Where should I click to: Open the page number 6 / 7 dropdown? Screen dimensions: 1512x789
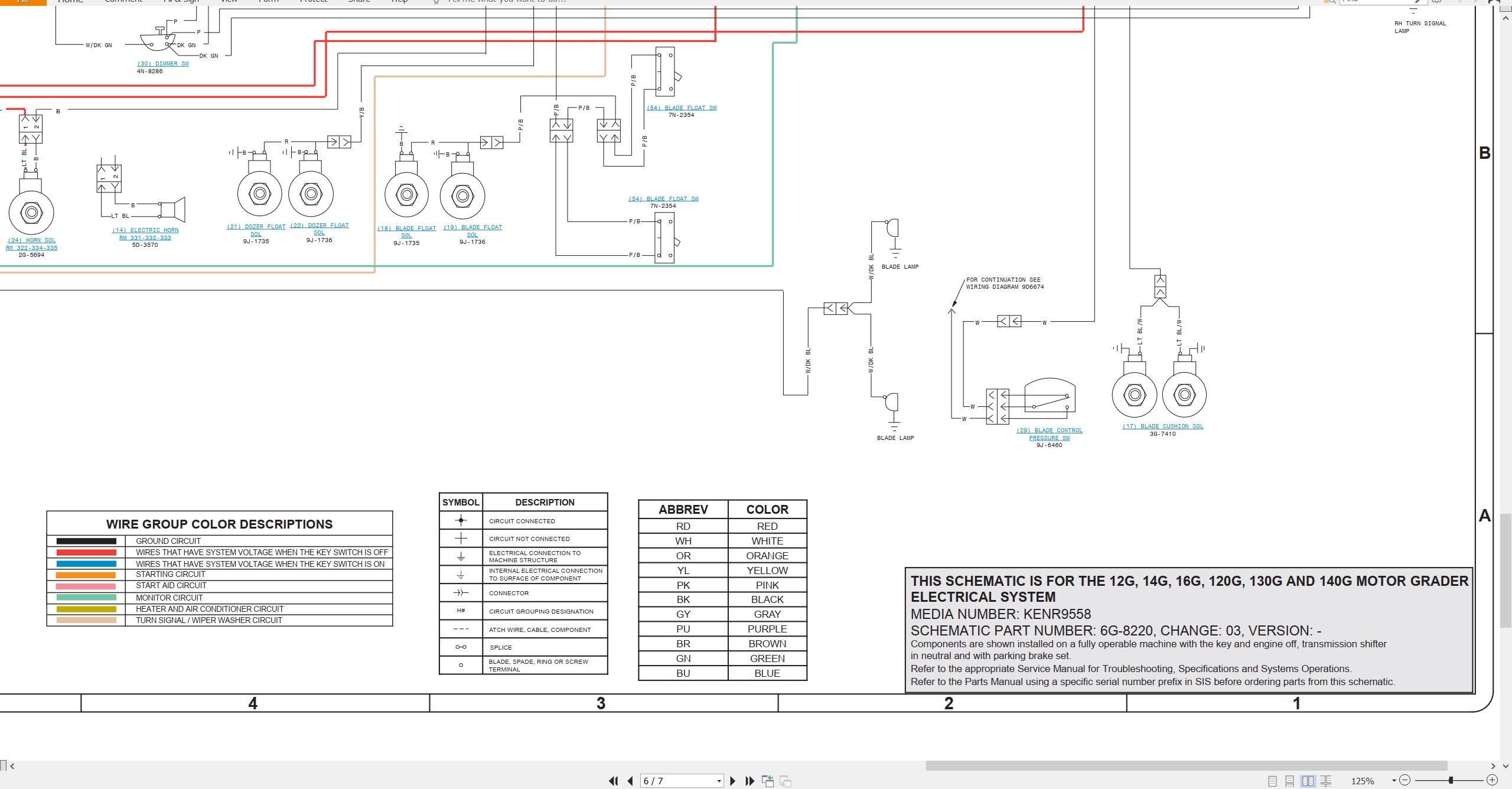pos(719,781)
